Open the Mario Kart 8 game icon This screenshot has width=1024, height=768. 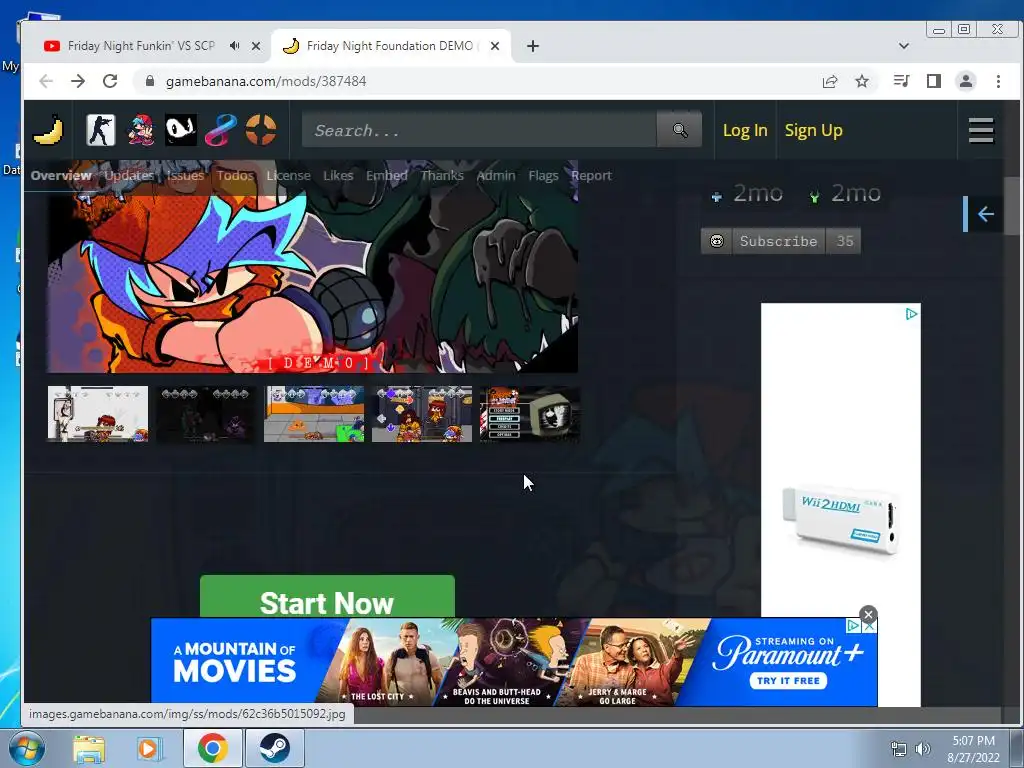click(221, 130)
